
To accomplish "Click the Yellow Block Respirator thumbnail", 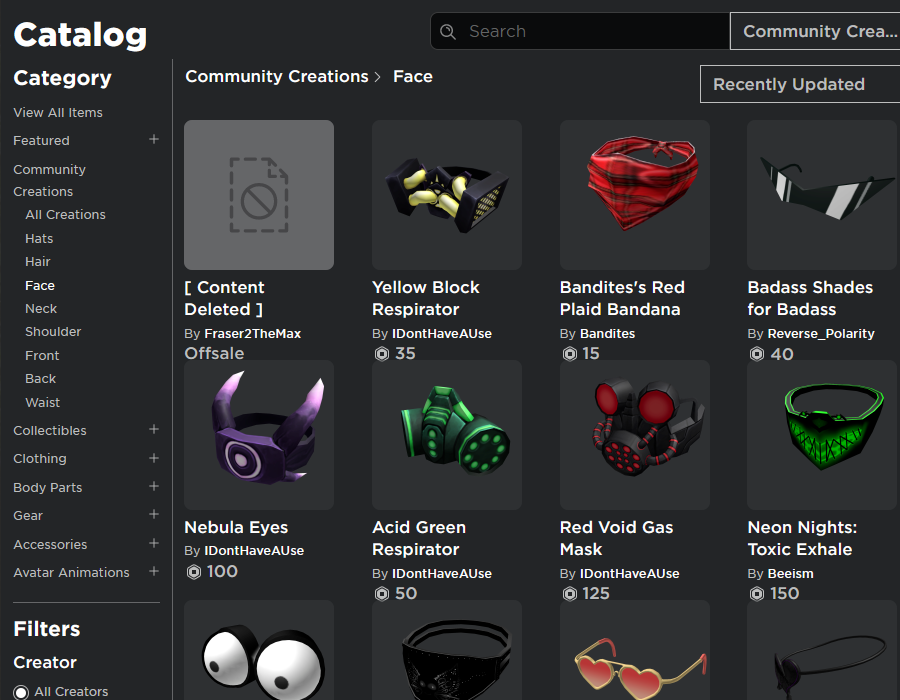I will coord(447,195).
